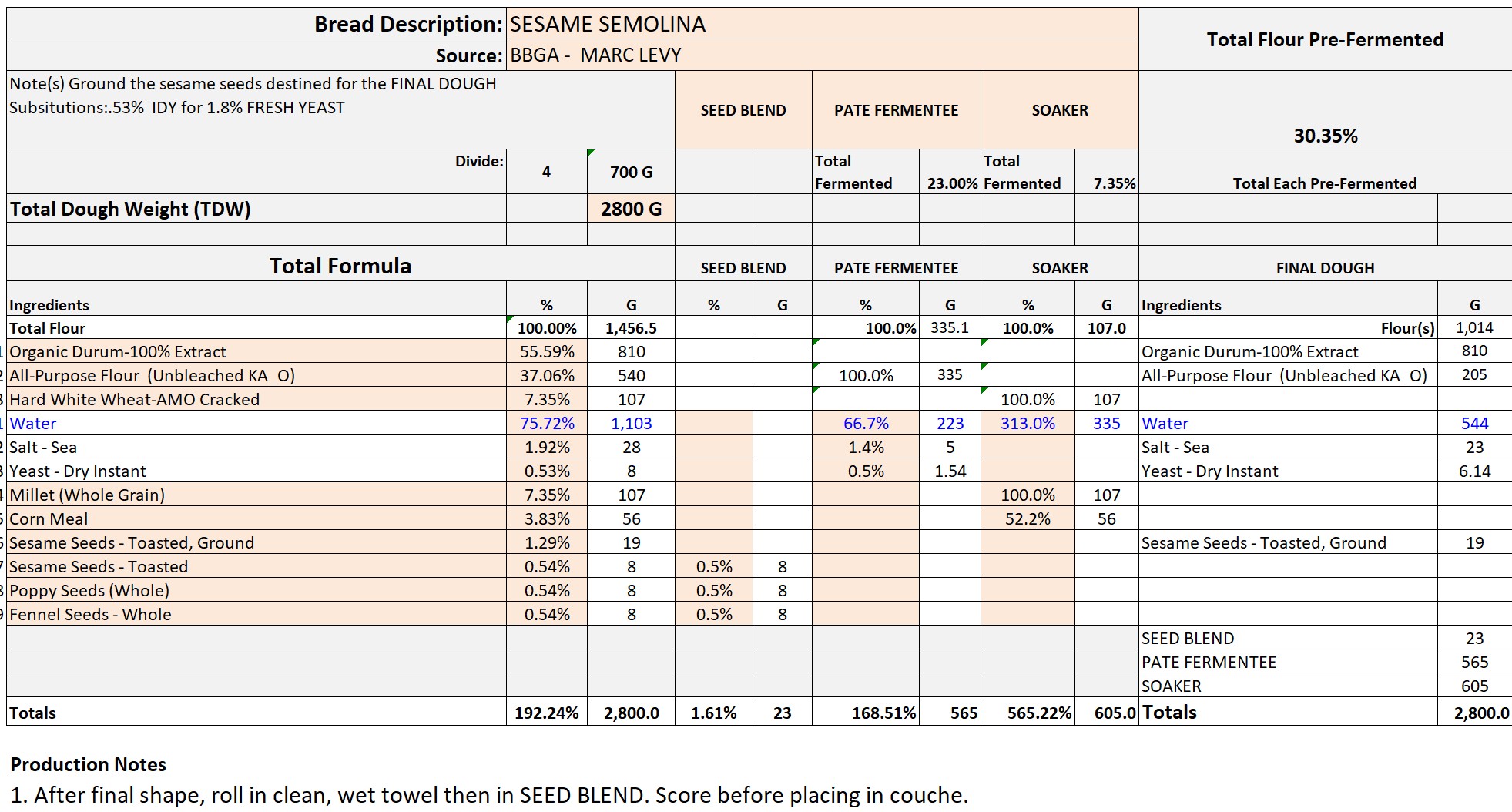Select the Water 75.72% percentage cell

(x=547, y=423)
